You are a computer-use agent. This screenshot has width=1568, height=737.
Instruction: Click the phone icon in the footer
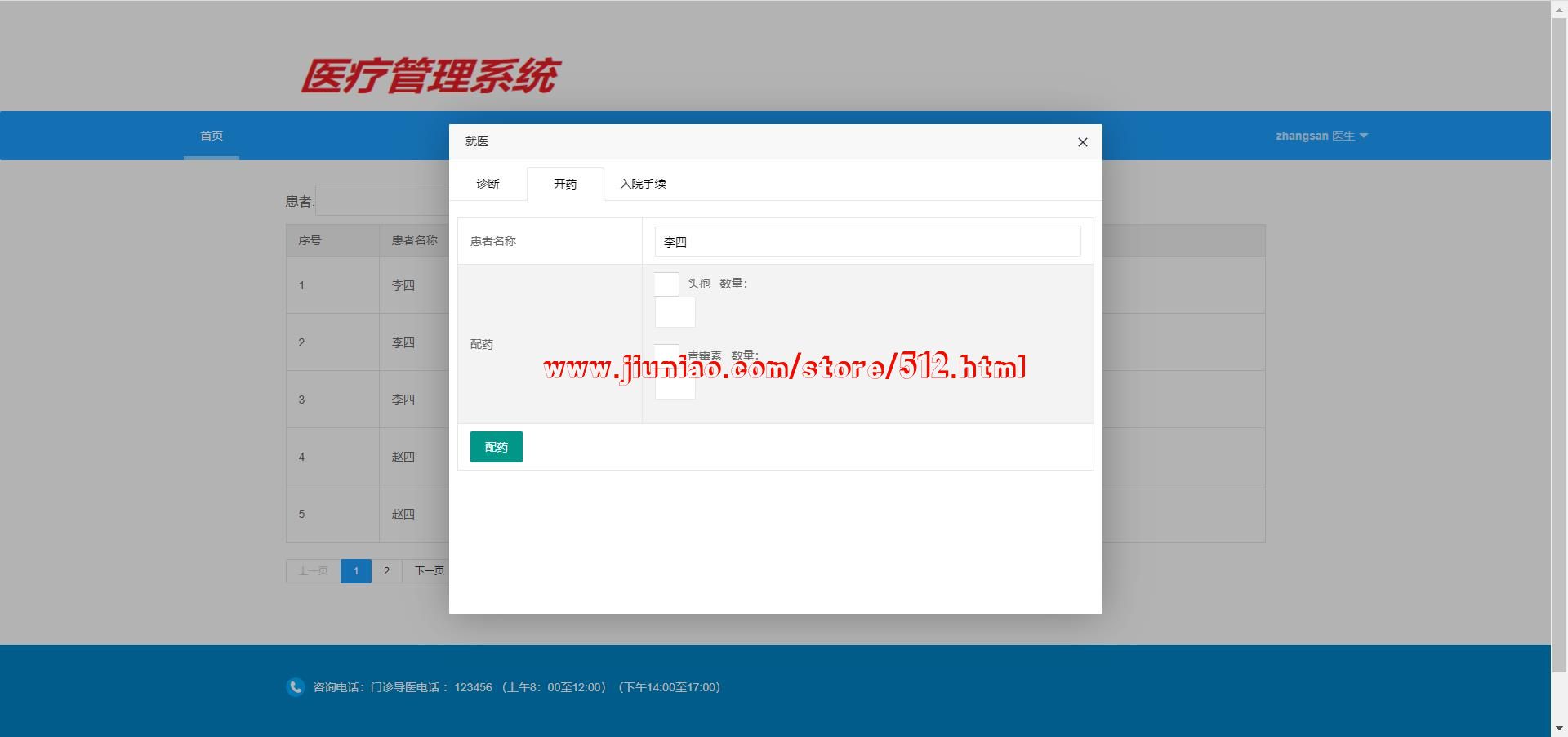click(x=296, y=687)
